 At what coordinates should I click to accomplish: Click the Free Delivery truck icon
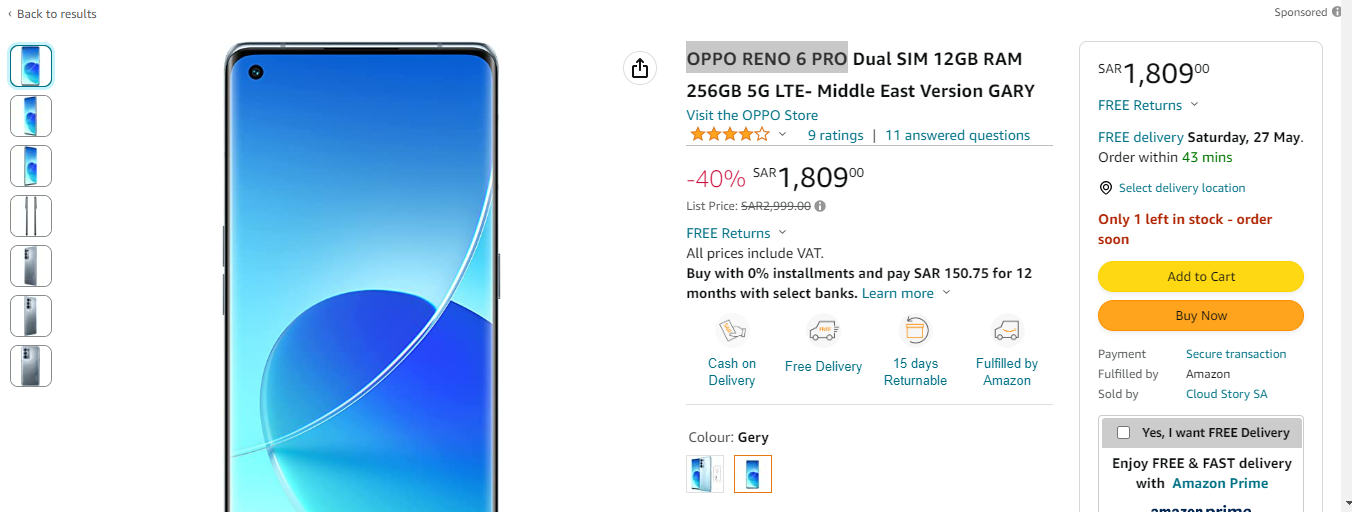pos(823,330)
